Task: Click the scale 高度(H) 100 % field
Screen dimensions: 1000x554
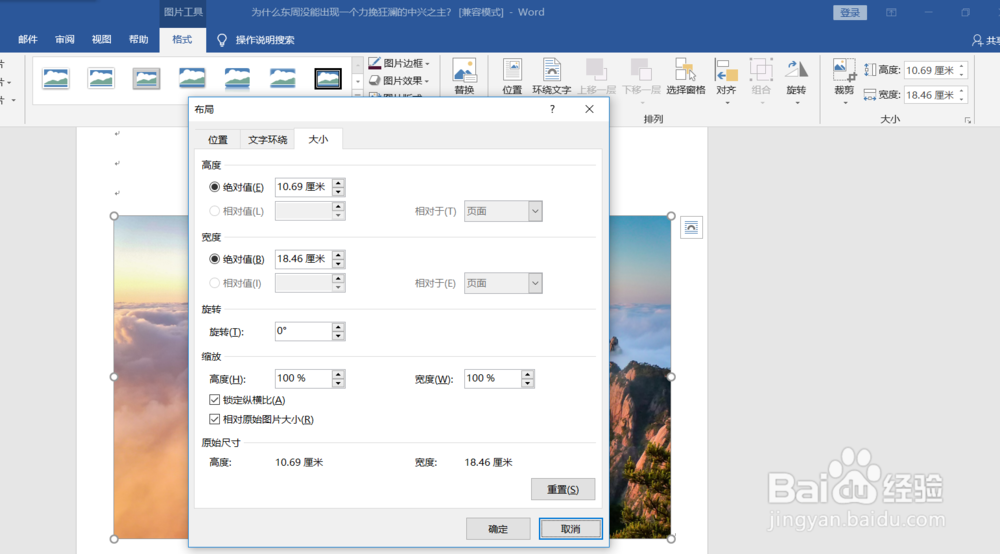Action: (304, 379)
